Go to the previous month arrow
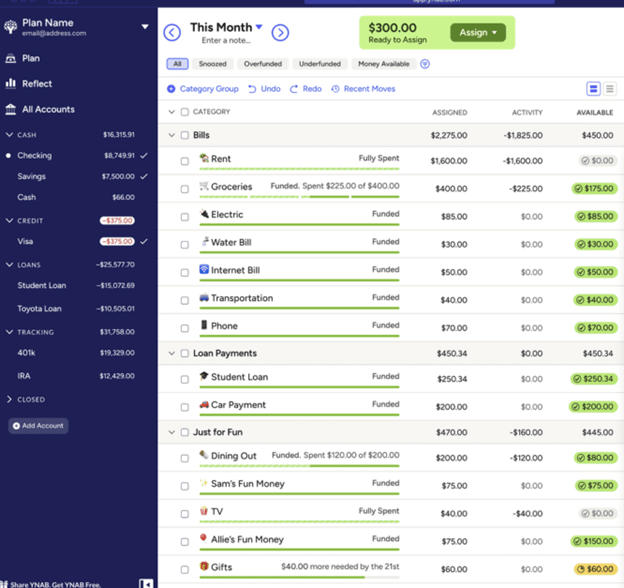 point(172,33)
